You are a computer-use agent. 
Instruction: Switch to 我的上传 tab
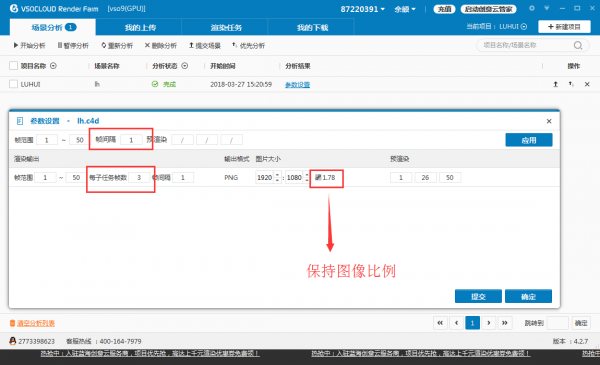click(x=140, y=27)
